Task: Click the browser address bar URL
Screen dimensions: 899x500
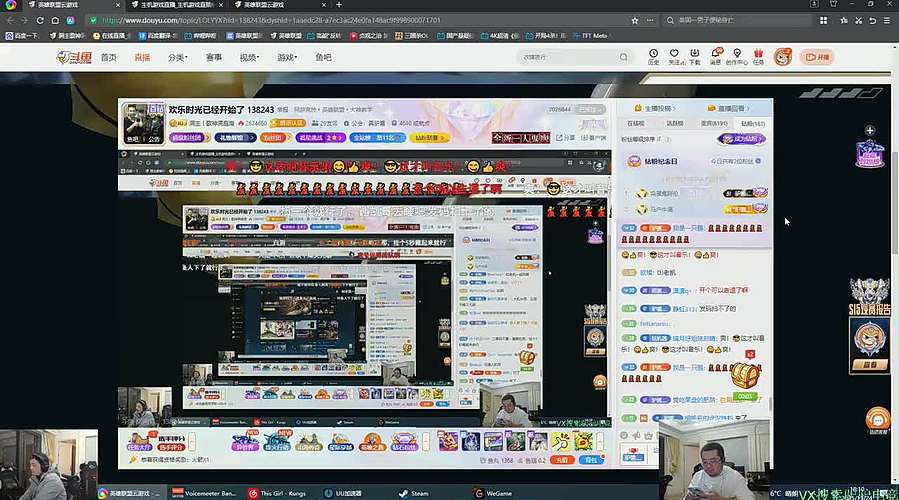Action: (300, 20)
